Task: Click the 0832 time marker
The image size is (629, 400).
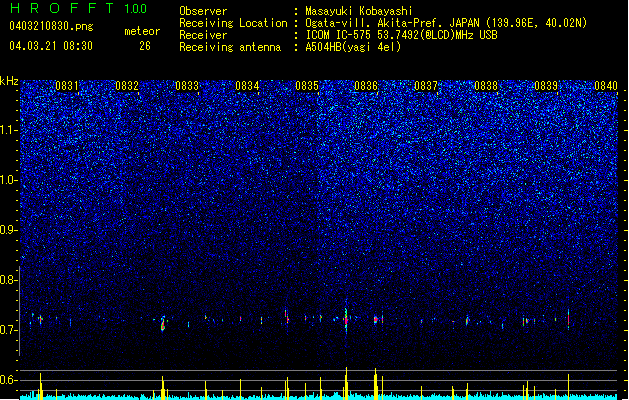Action: 127,86
